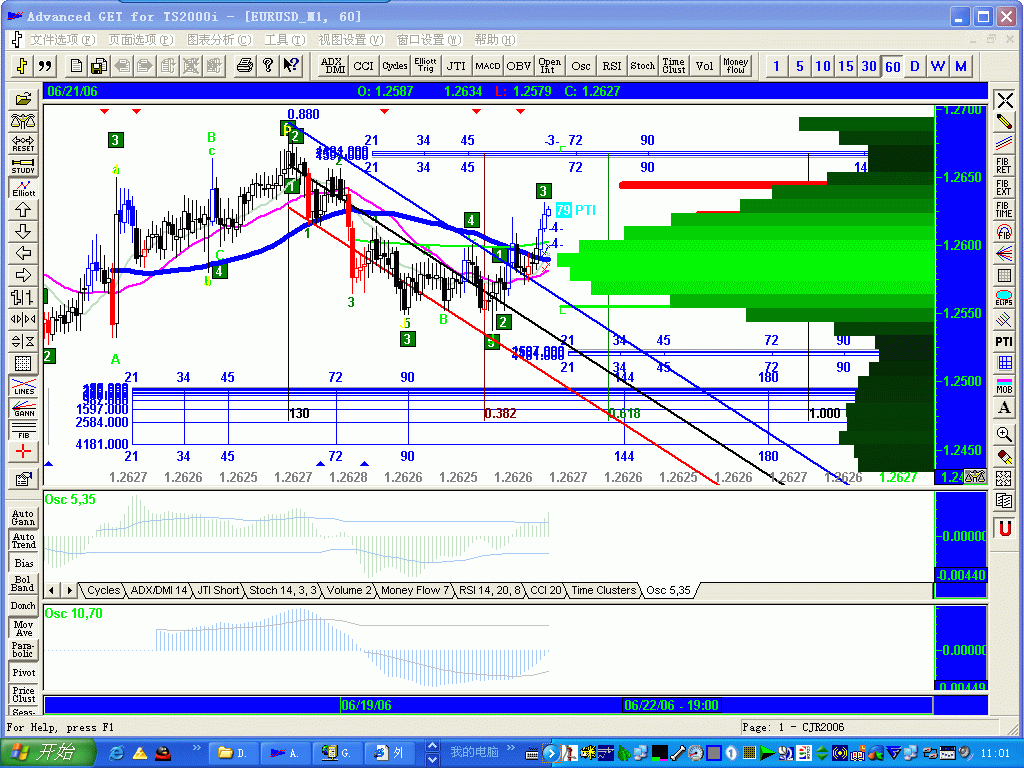
Task: Select the text tool labeled A
Action: 1005,407
